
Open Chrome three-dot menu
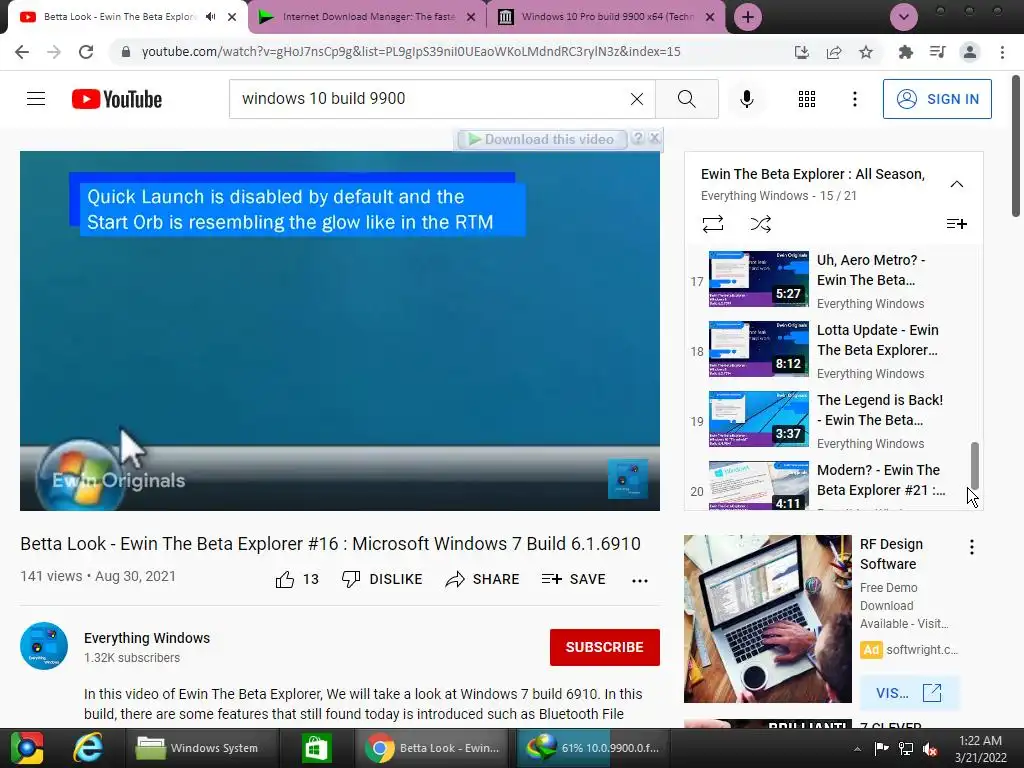[x=1002, y=52]
